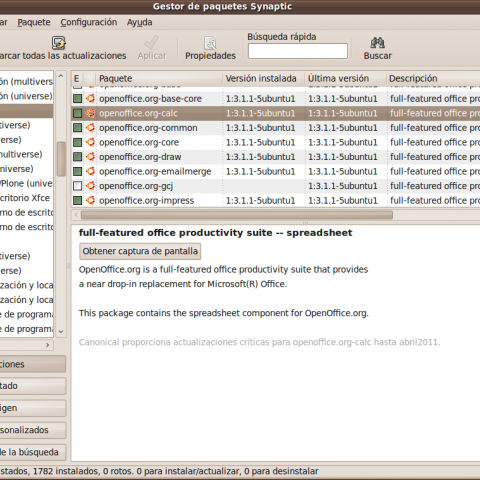Click the mark all updates toolbar icon
480x480 pixels.
pos(59,43)
